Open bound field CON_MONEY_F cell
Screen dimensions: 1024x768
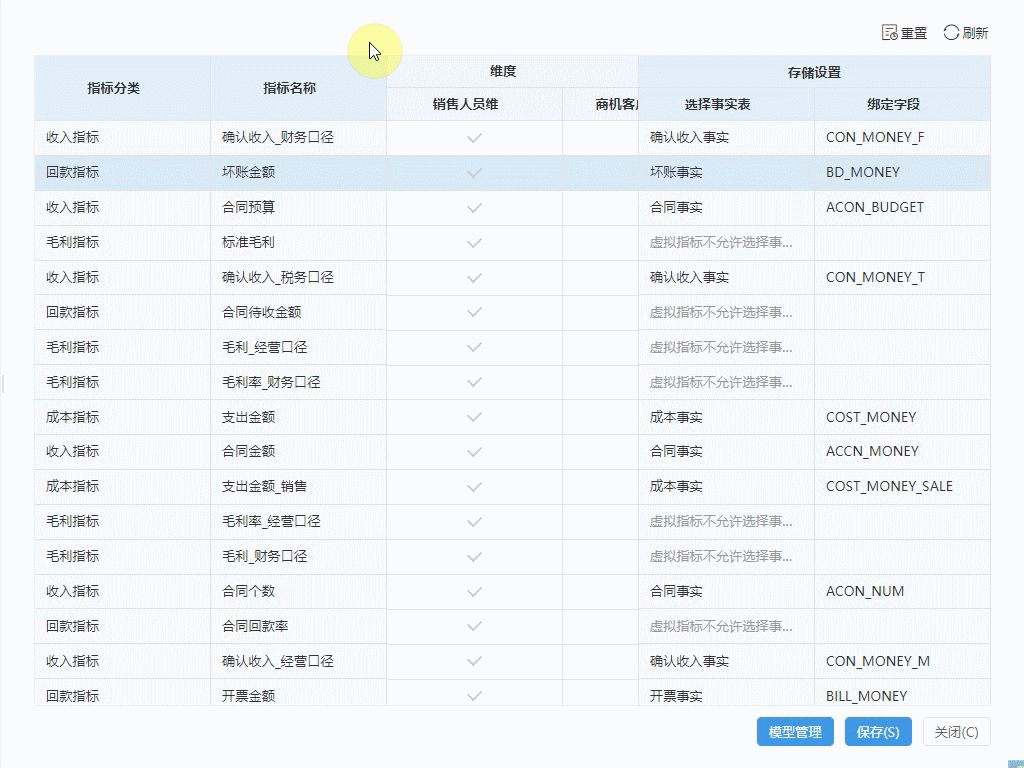tap(903, 138)
